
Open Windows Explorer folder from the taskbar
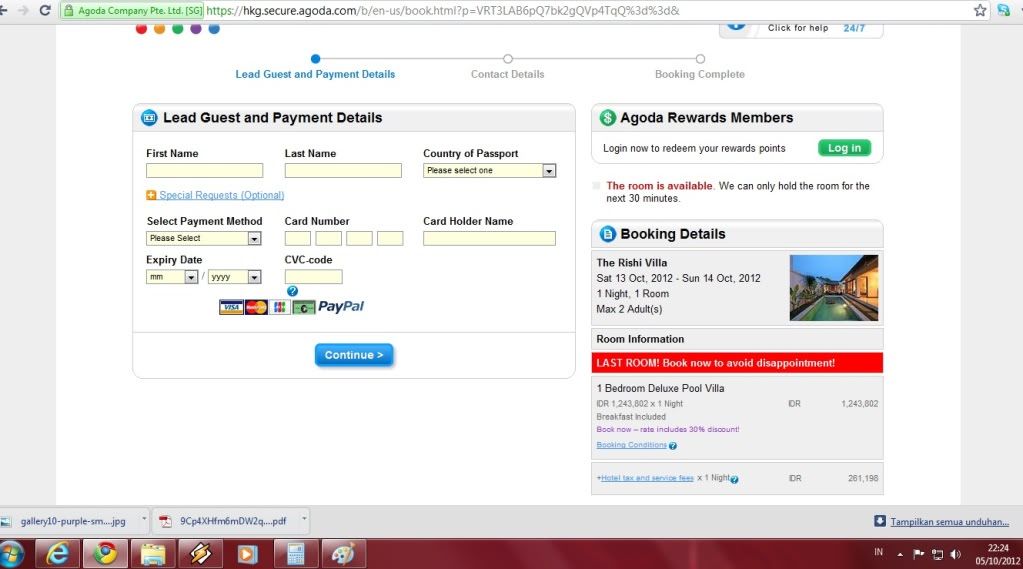153,554
